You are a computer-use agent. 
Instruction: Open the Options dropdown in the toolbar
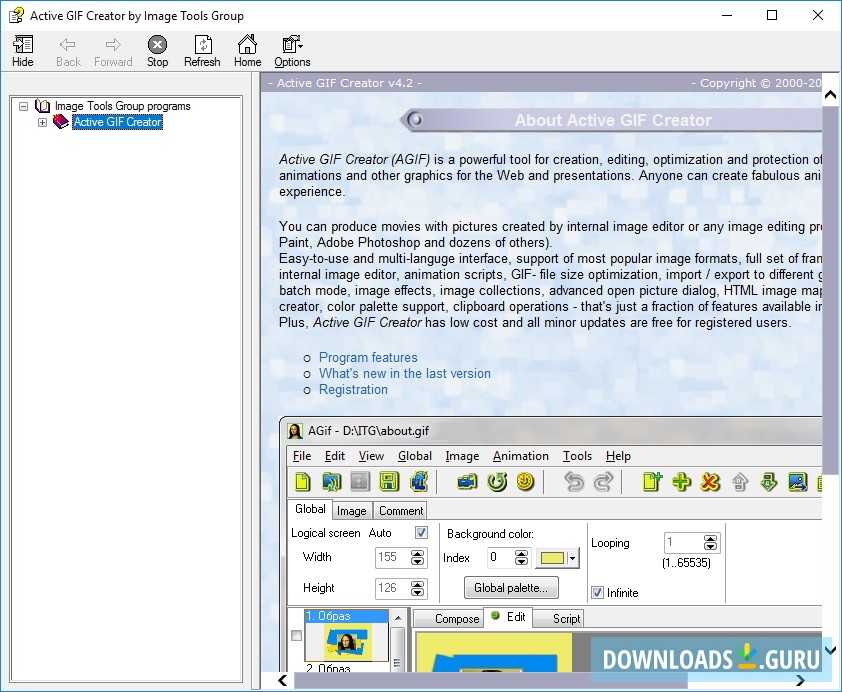tap(292, 45)
